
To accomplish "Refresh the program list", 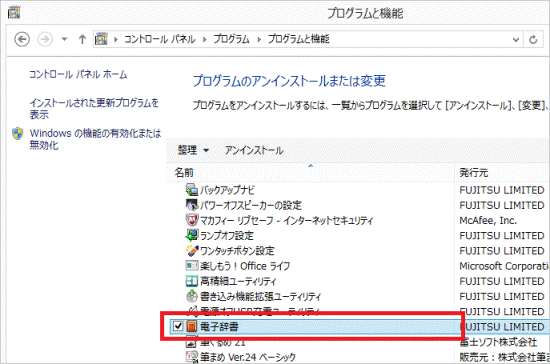I will click(x=533, y=39).
